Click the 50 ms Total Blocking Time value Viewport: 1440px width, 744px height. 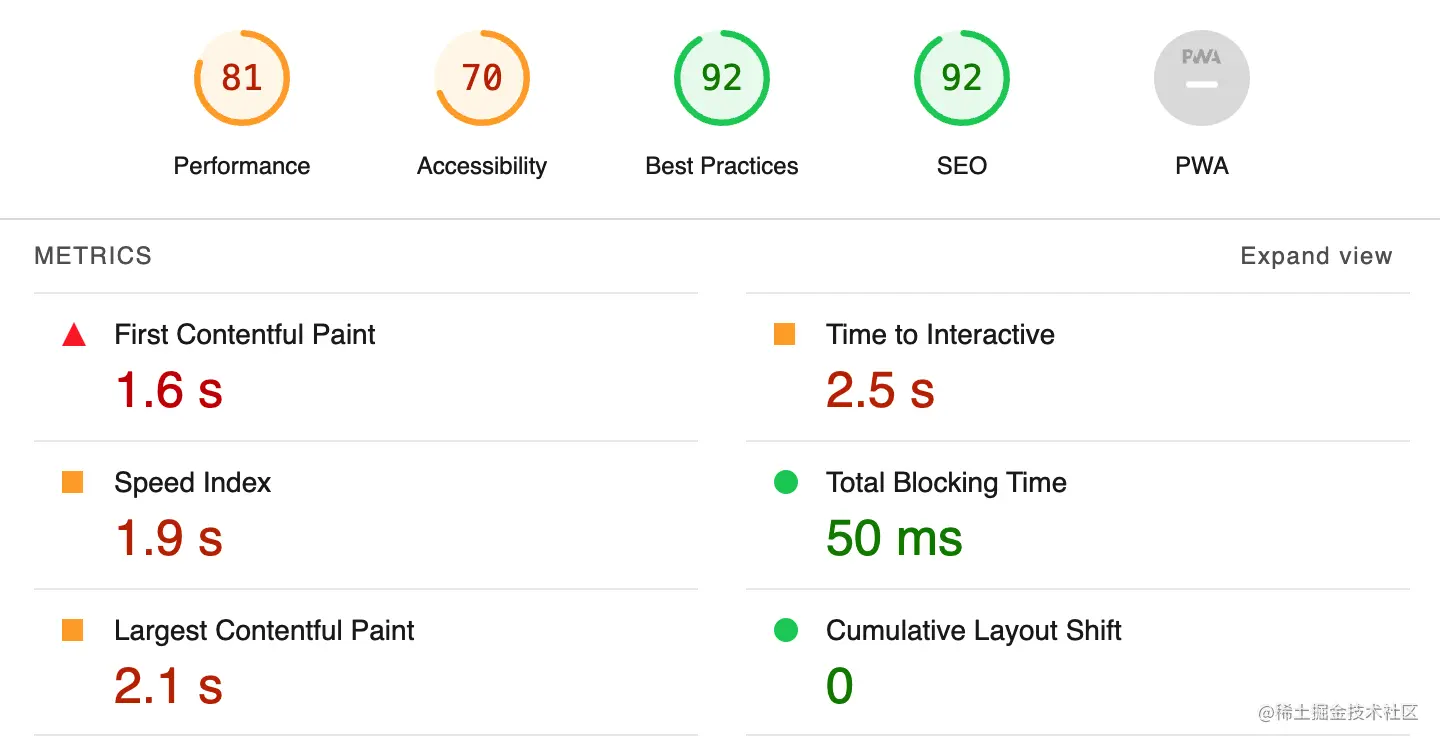894,539
